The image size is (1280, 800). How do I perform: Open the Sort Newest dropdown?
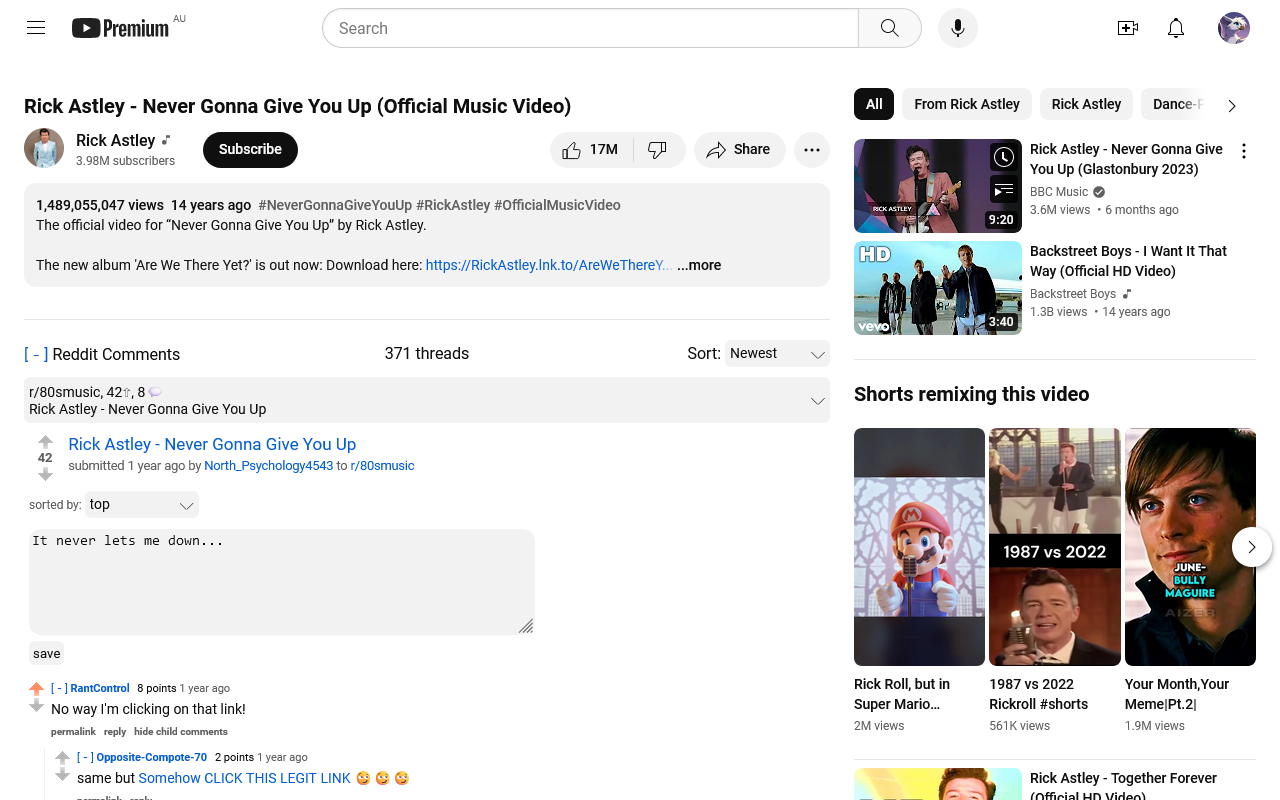point(777,354)
